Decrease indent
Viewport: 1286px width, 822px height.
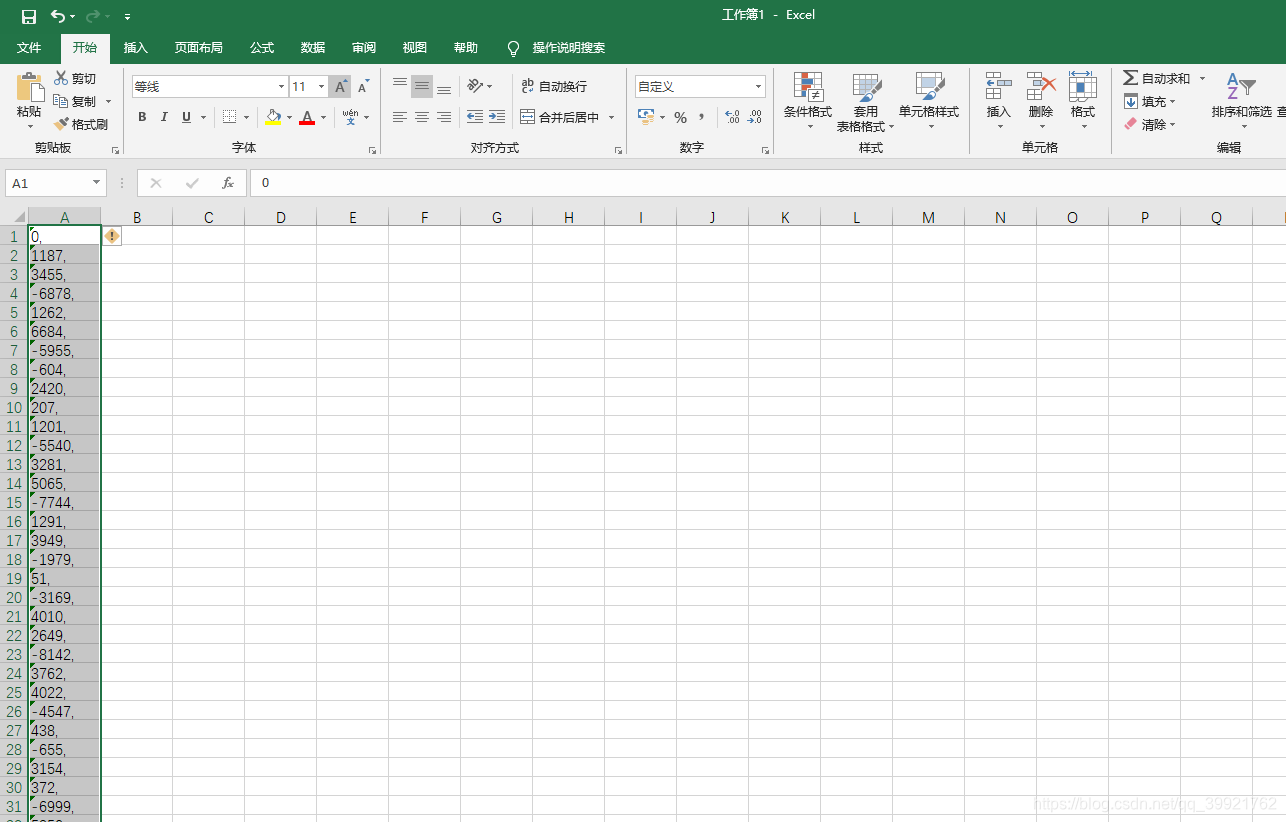click(x=475, y=117)
